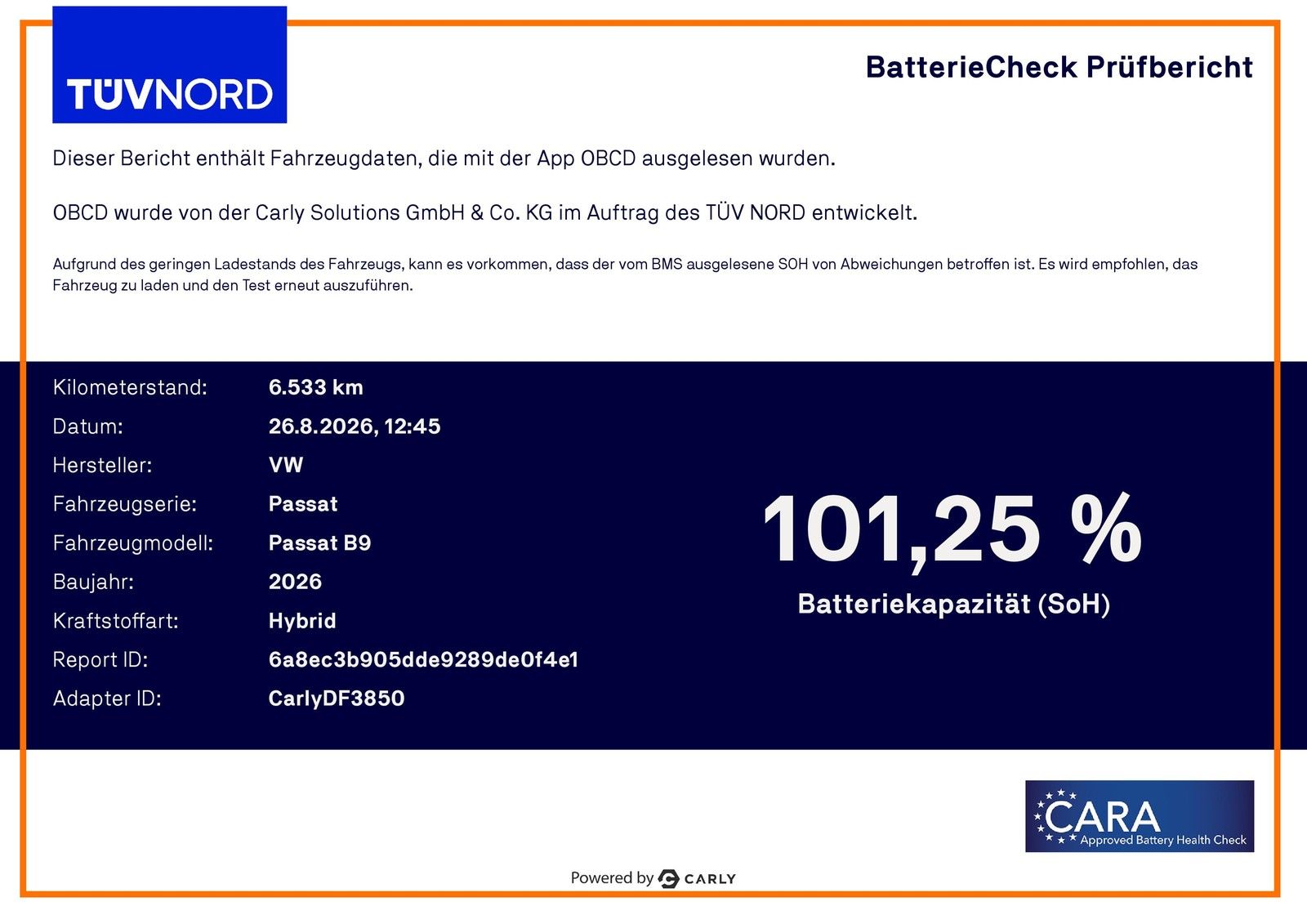Click the low charge warning starting 'Aufgrund des geringen Ladestands'
The image size is (1307, 924).
point(625,275)
